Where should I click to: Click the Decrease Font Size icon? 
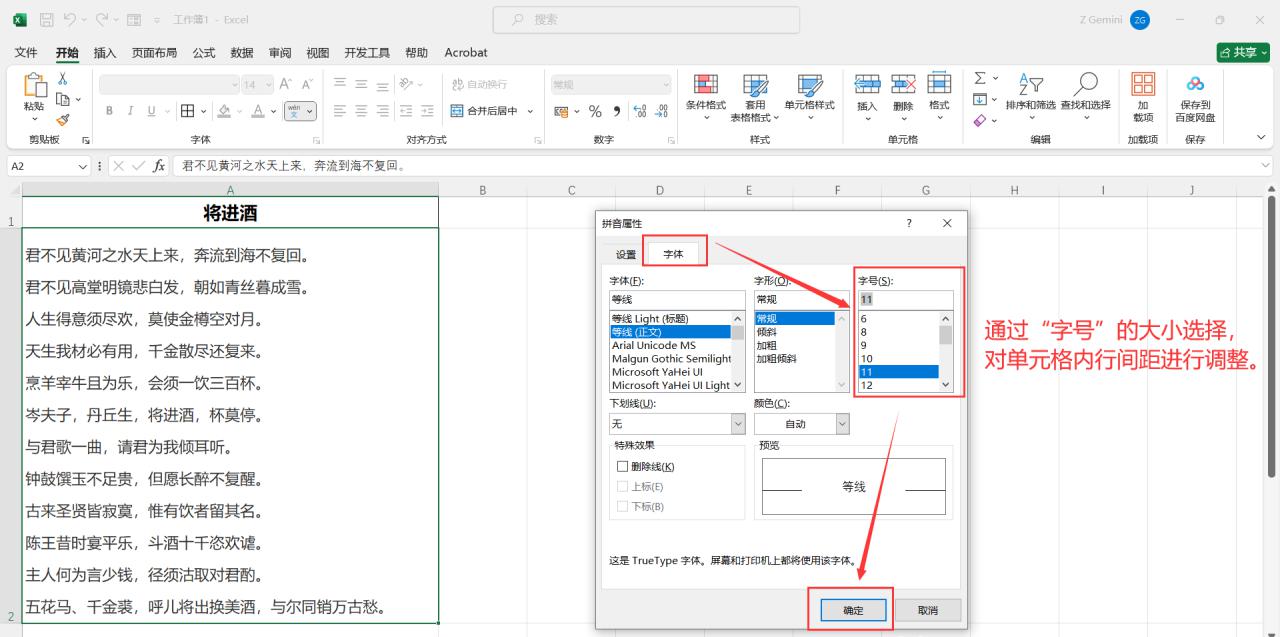click(308, 85)
